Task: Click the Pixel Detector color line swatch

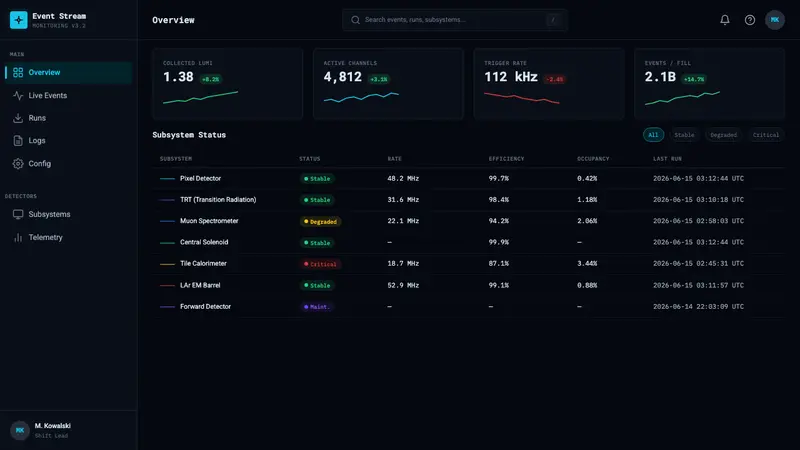Action: 167,179
